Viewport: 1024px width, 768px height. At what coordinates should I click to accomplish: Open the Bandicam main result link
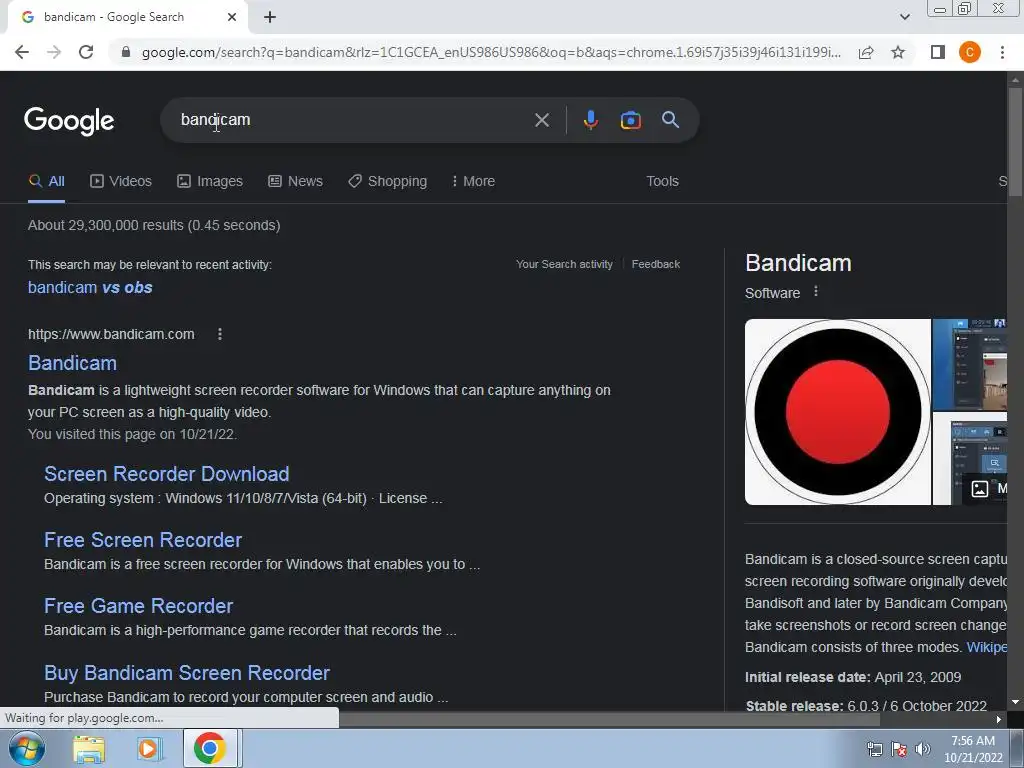point(72,363)
